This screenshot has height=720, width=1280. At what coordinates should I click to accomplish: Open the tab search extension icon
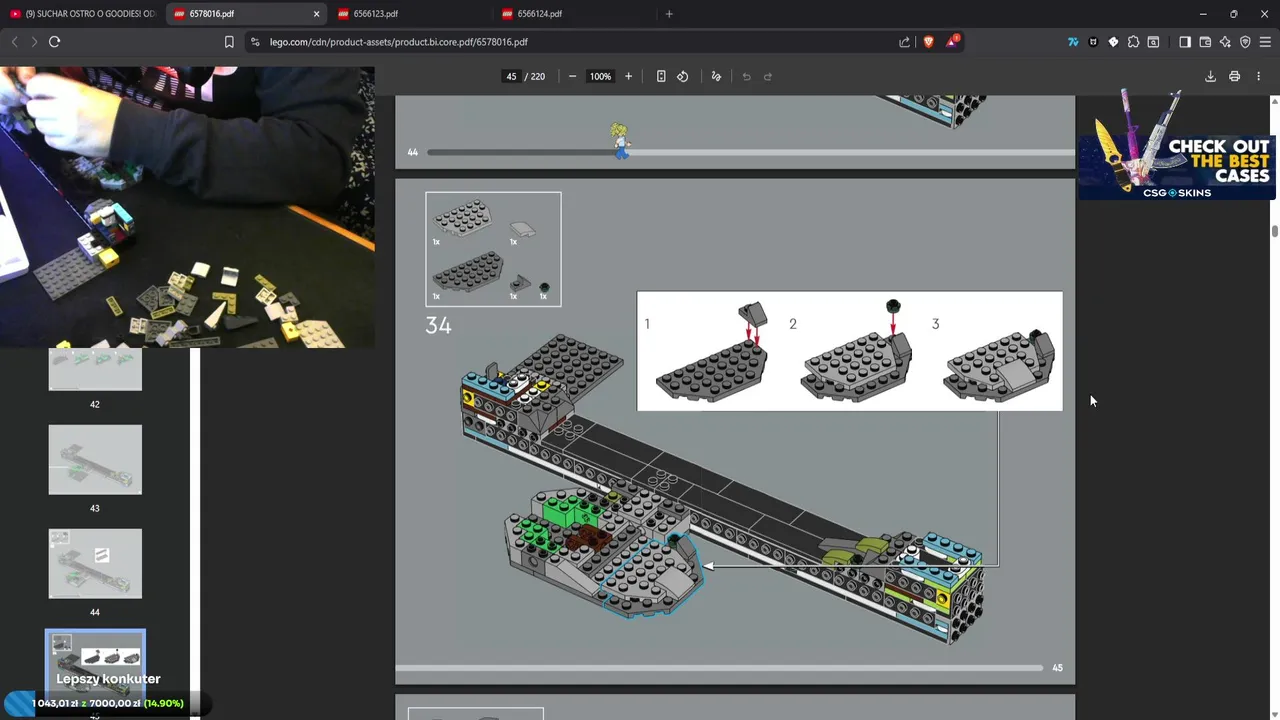pos(1153,42)
